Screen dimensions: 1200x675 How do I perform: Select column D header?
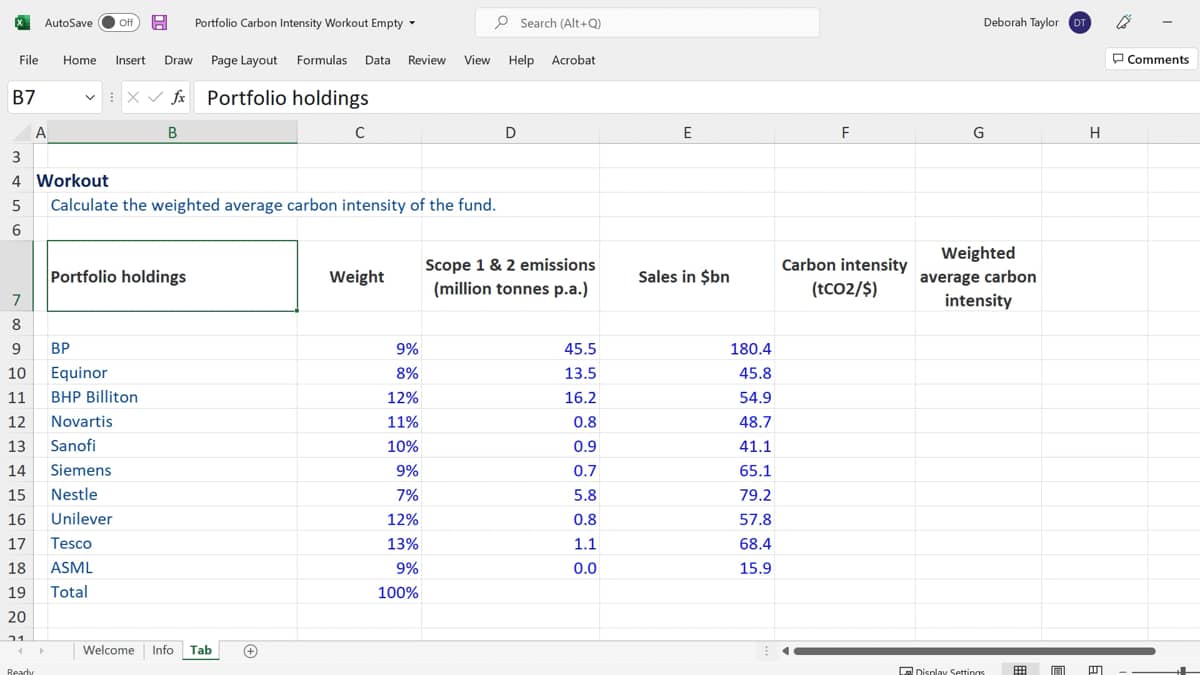[510, 132]
